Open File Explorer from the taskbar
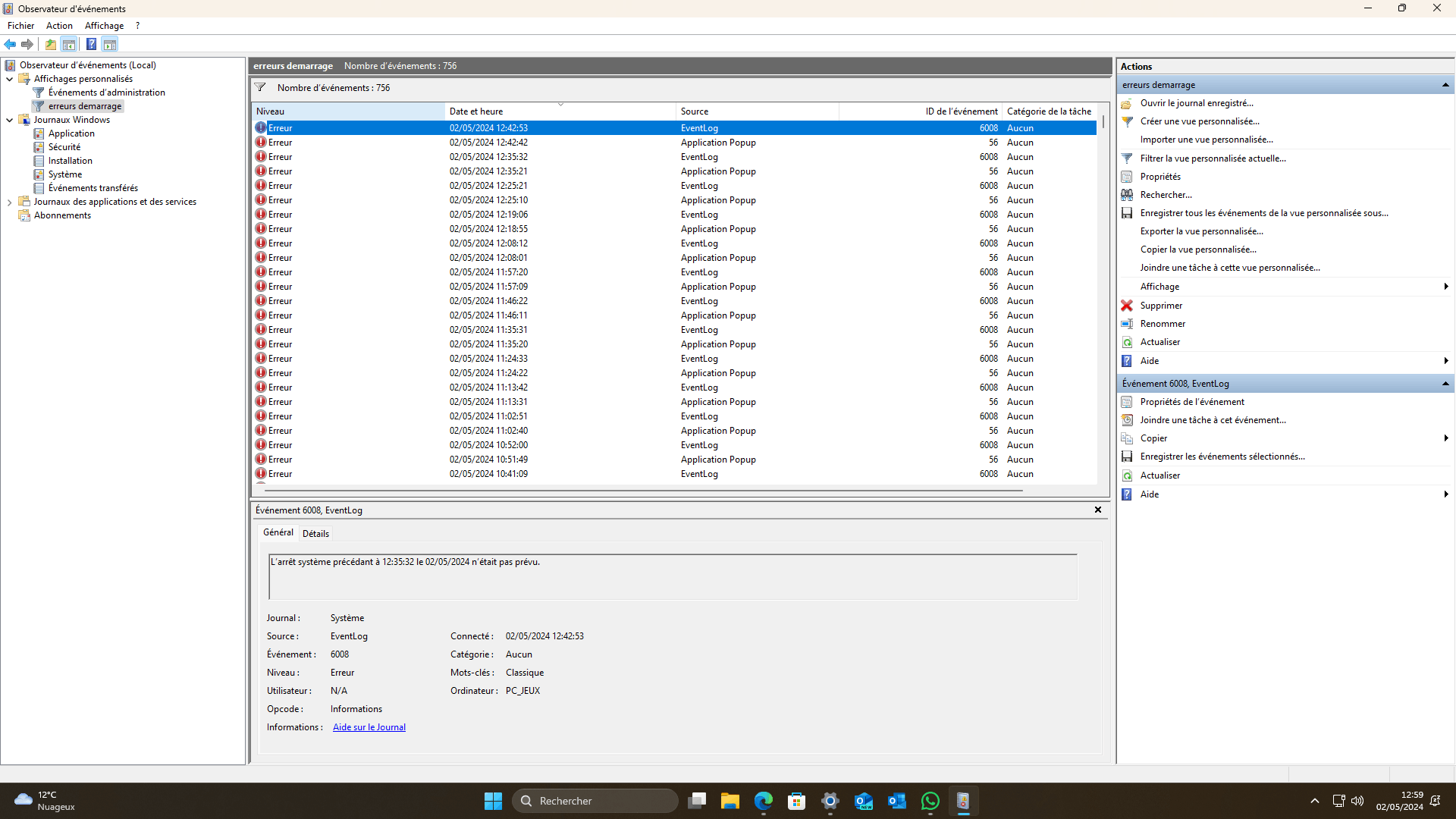This screenshot has height=819, width=1456. 730,801
